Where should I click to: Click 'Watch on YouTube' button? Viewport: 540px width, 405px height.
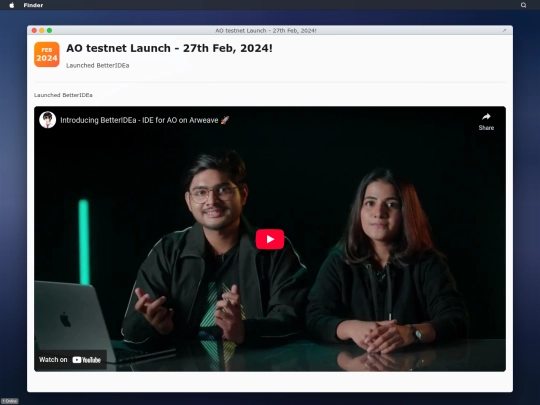click(70, 360)
